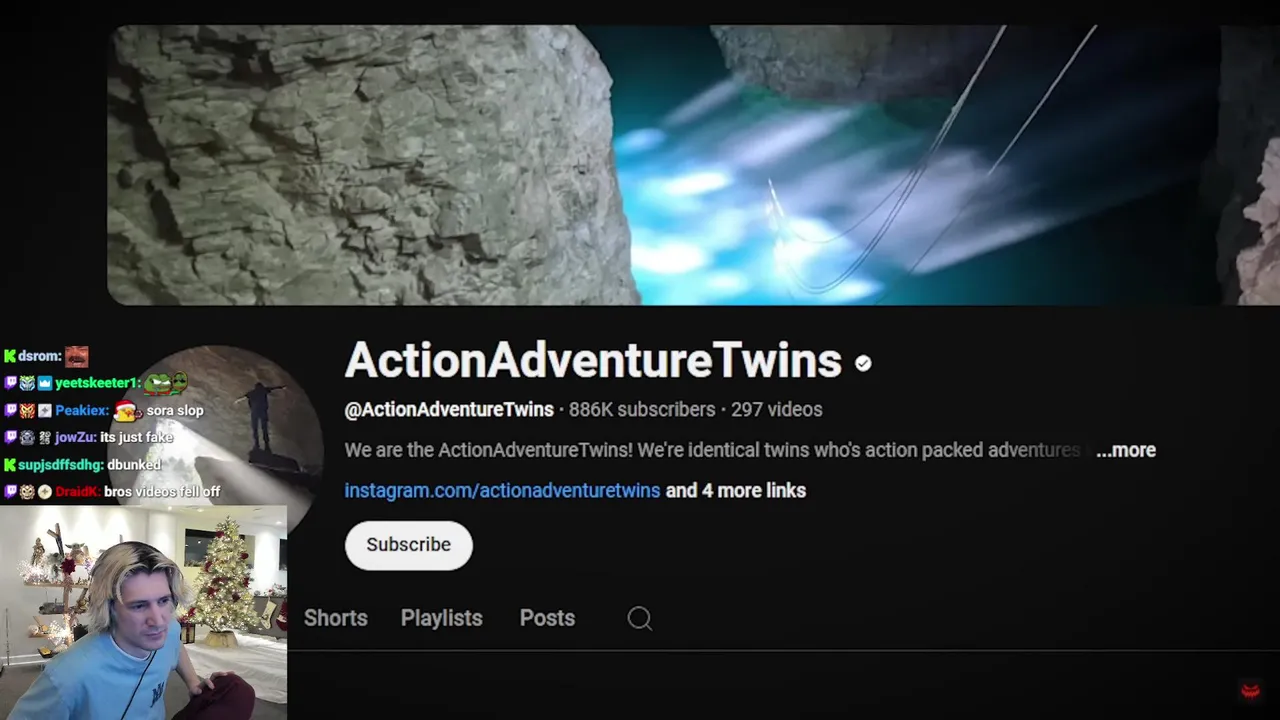Click the Twitch badge beside yeetskeeter1
1280x720 pixels.
(10, 383)
